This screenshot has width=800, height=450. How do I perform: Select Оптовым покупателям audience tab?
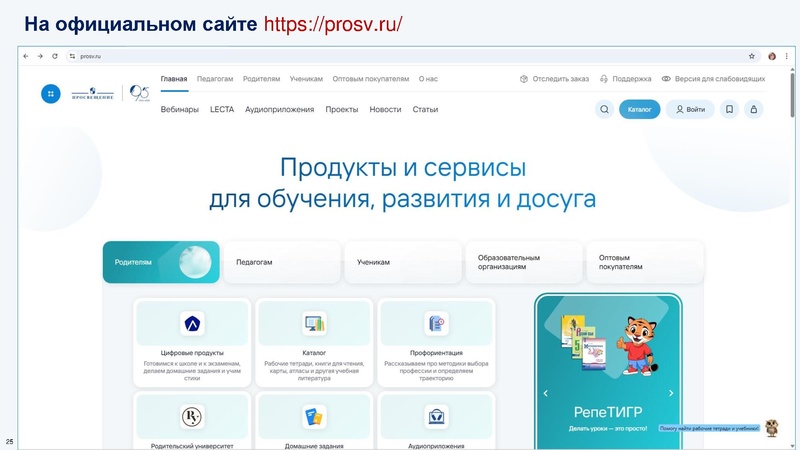(645, 262)
